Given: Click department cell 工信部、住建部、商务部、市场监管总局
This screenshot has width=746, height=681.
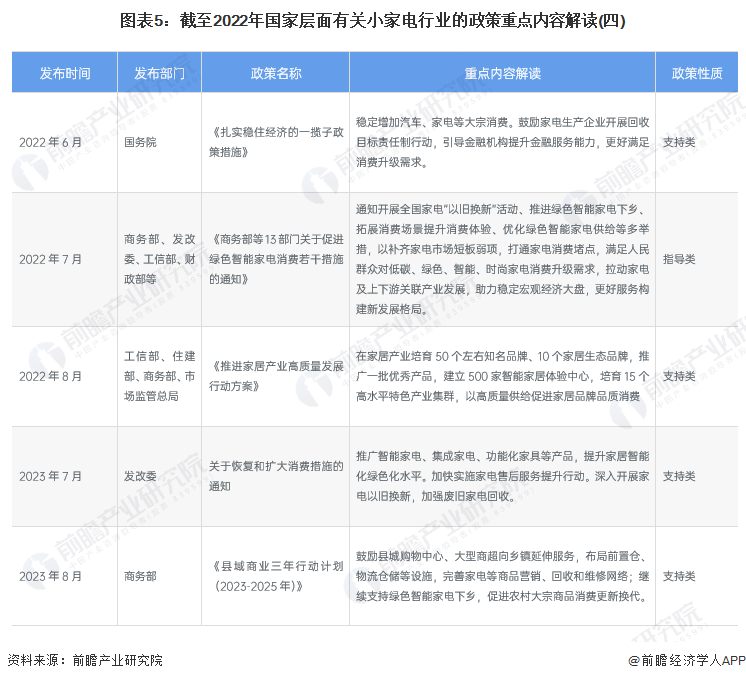Looking at the screenshot, I should pos(159,376).
